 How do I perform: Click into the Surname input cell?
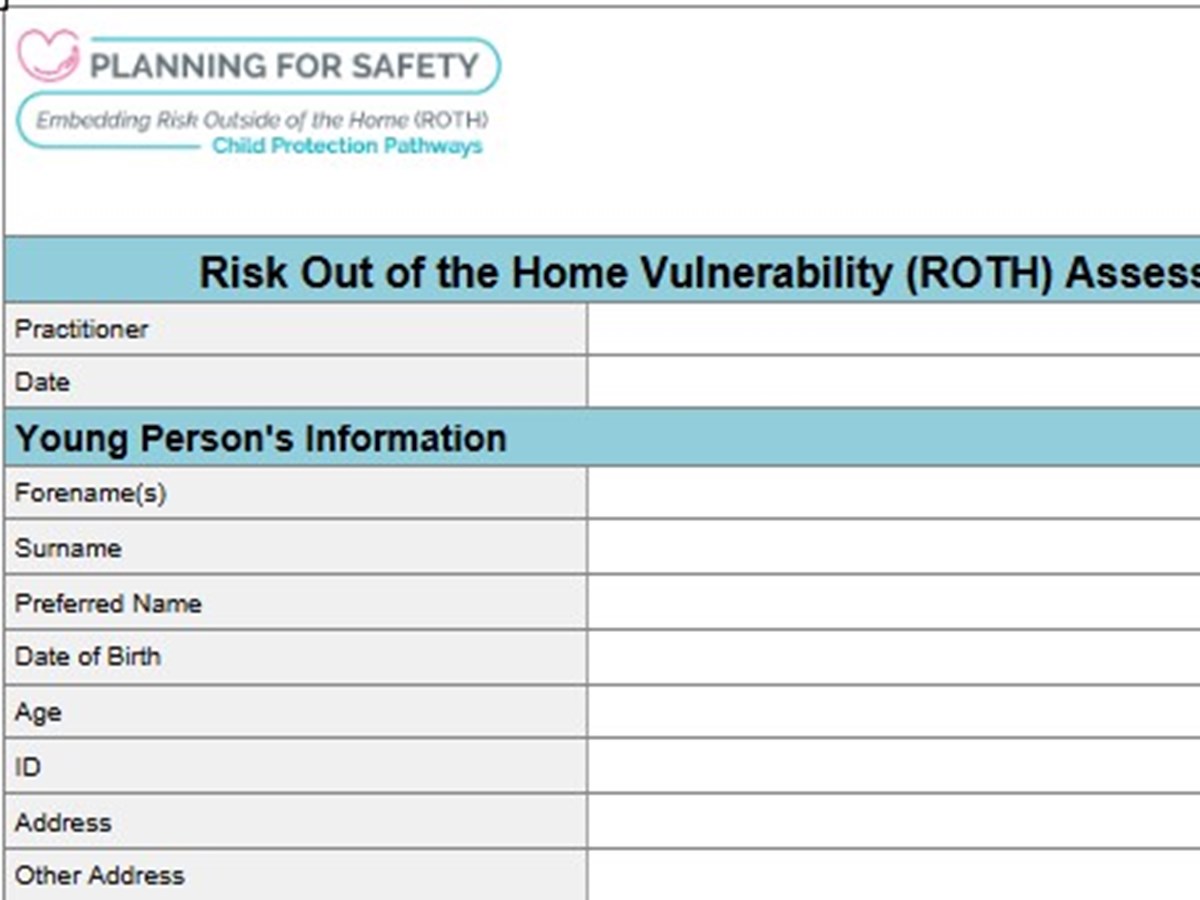coord(893,548)
